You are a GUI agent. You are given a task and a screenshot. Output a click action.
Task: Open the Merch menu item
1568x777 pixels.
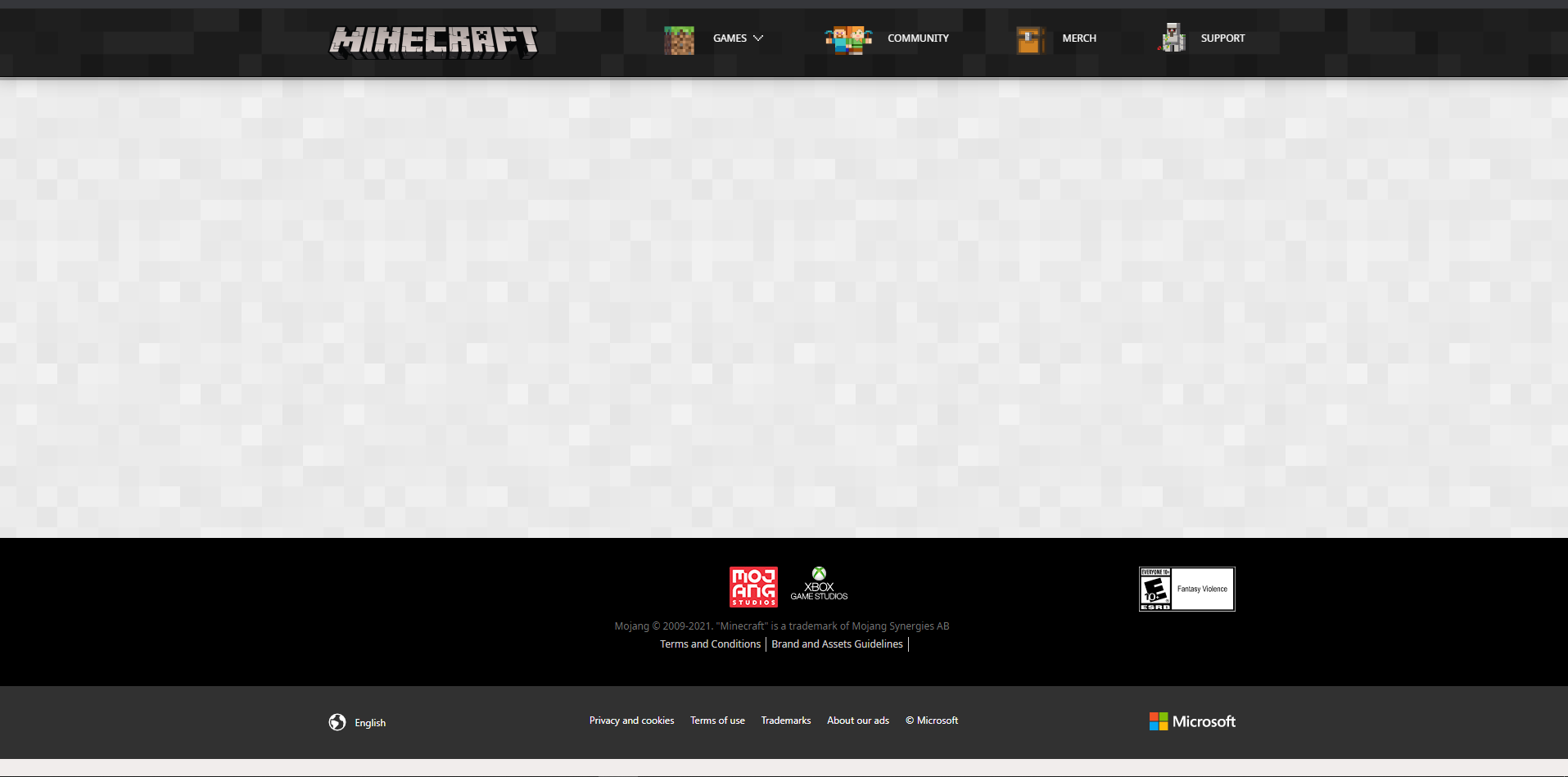pyautogui.click(x=1079, y=38)
